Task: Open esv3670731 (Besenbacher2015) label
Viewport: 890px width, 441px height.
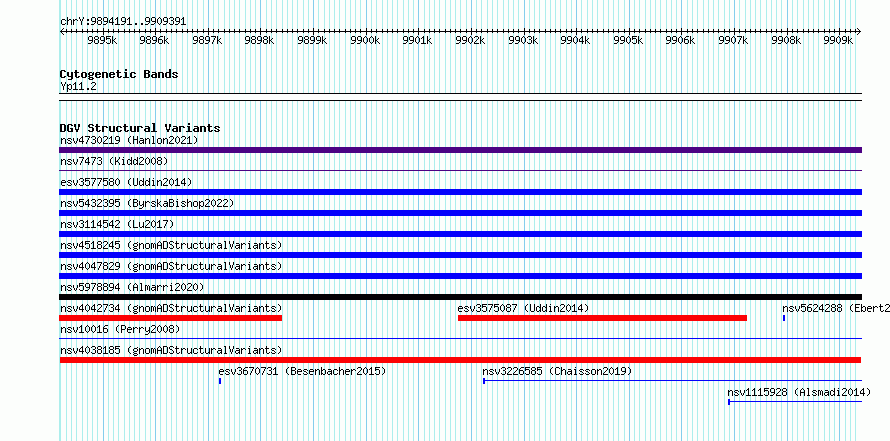Action: (x=302, y=371)
